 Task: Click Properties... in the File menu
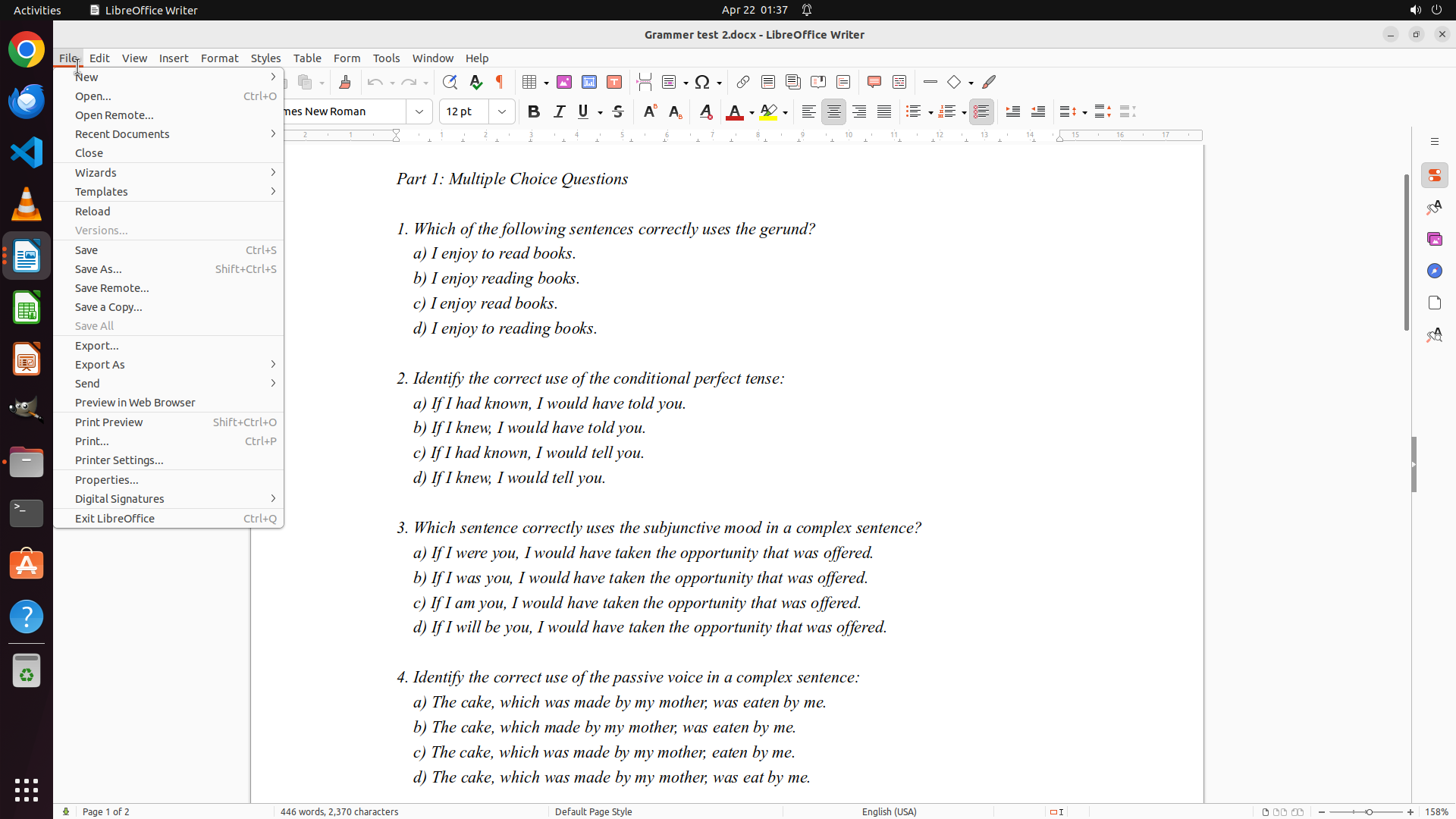click(107, 480)
